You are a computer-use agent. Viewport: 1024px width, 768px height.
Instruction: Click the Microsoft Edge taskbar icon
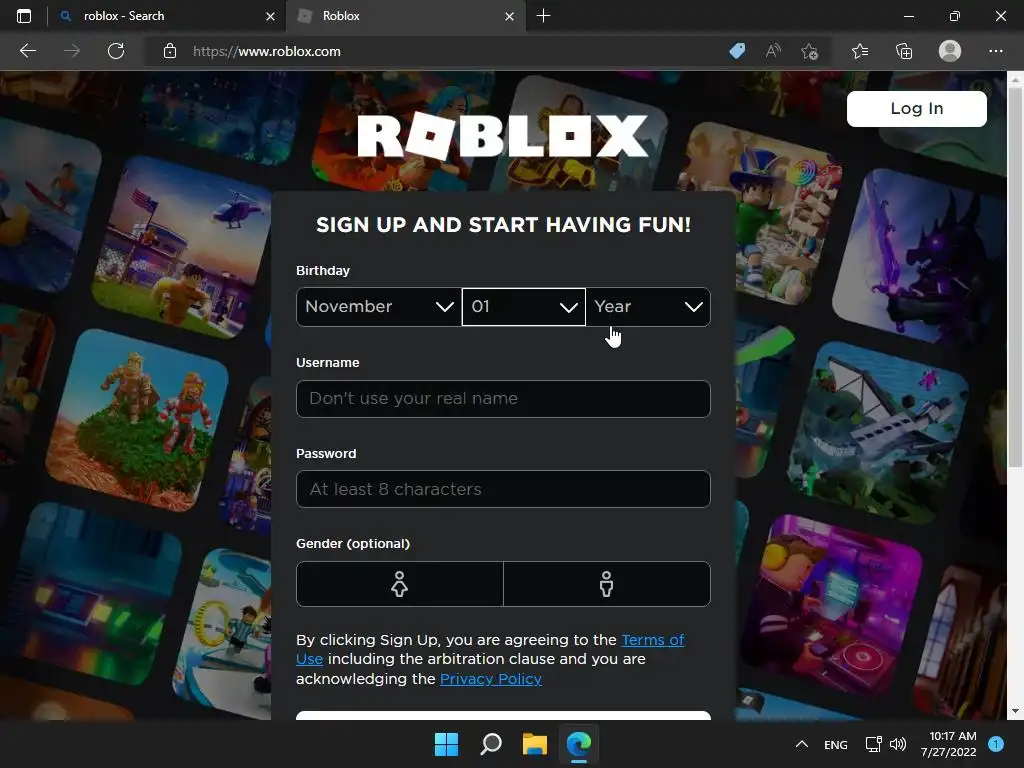click(579, 744)
